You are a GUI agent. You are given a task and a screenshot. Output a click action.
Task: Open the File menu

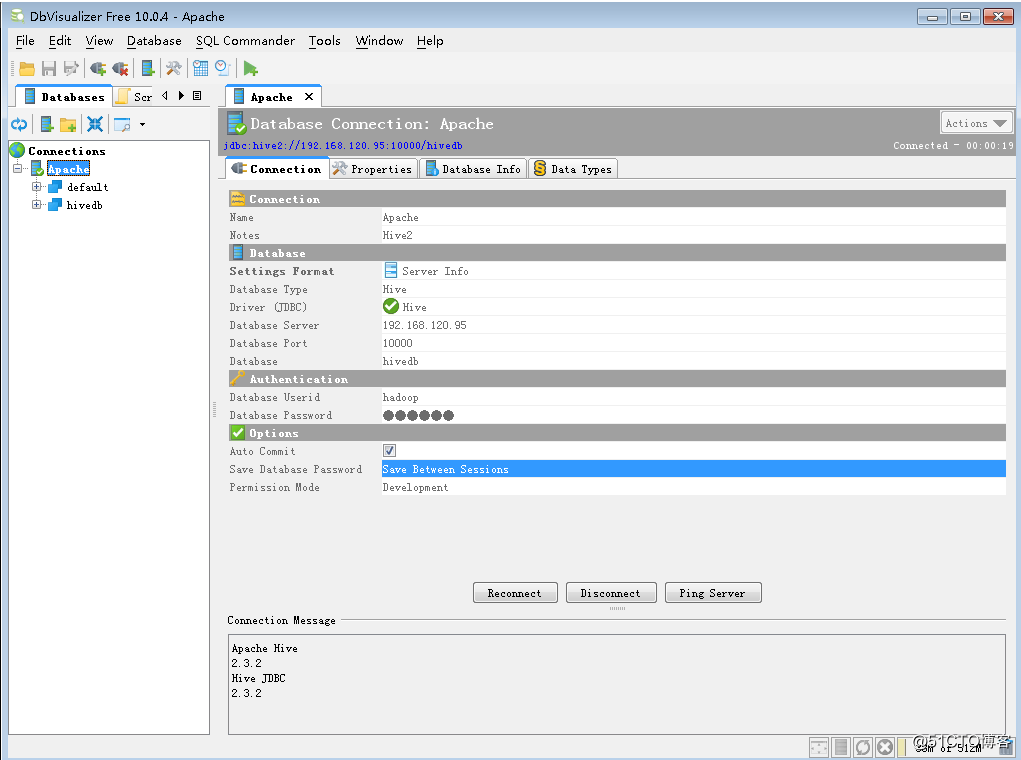tap(25, 40)
